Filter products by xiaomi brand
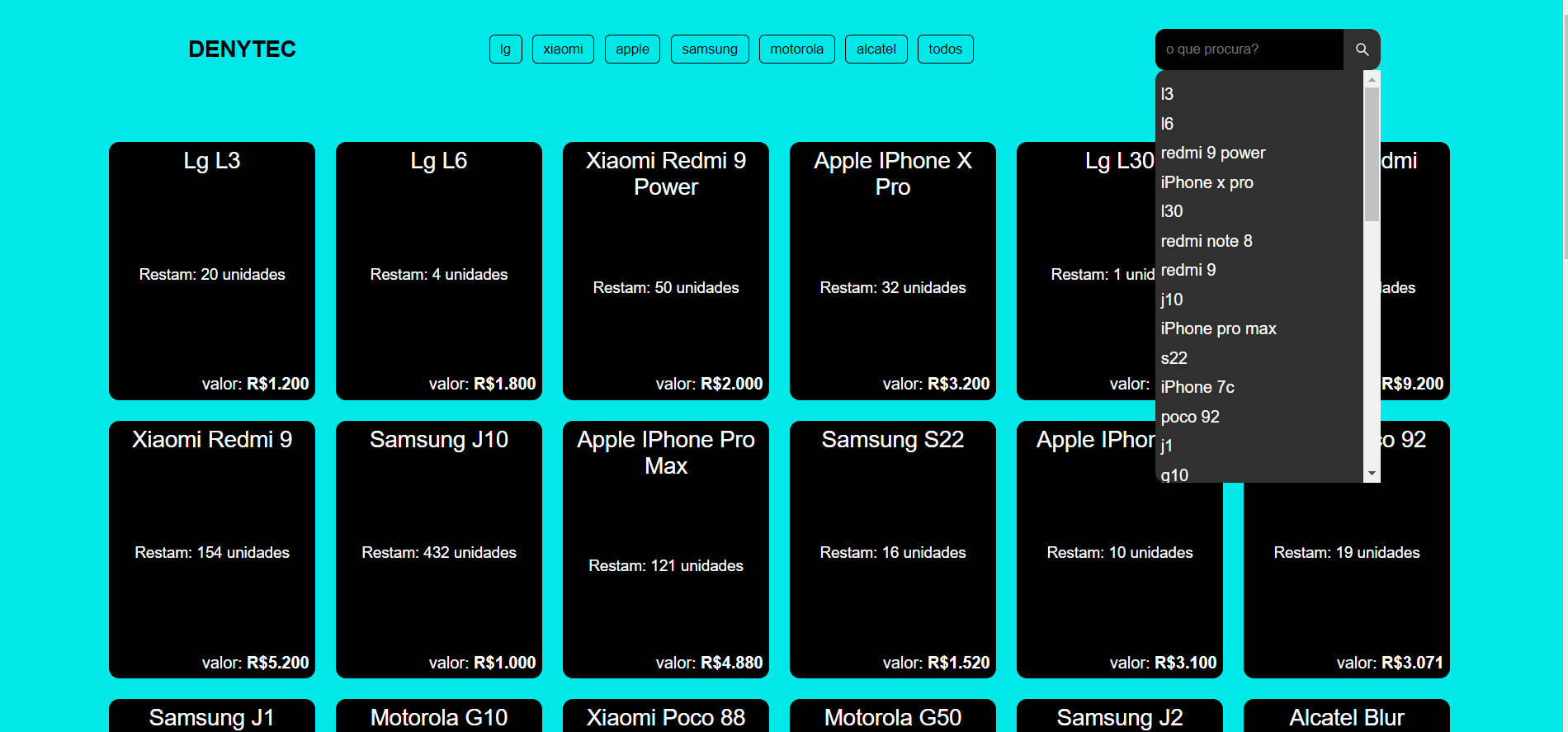Screen dimensions: 1568x732 (563, 50)
